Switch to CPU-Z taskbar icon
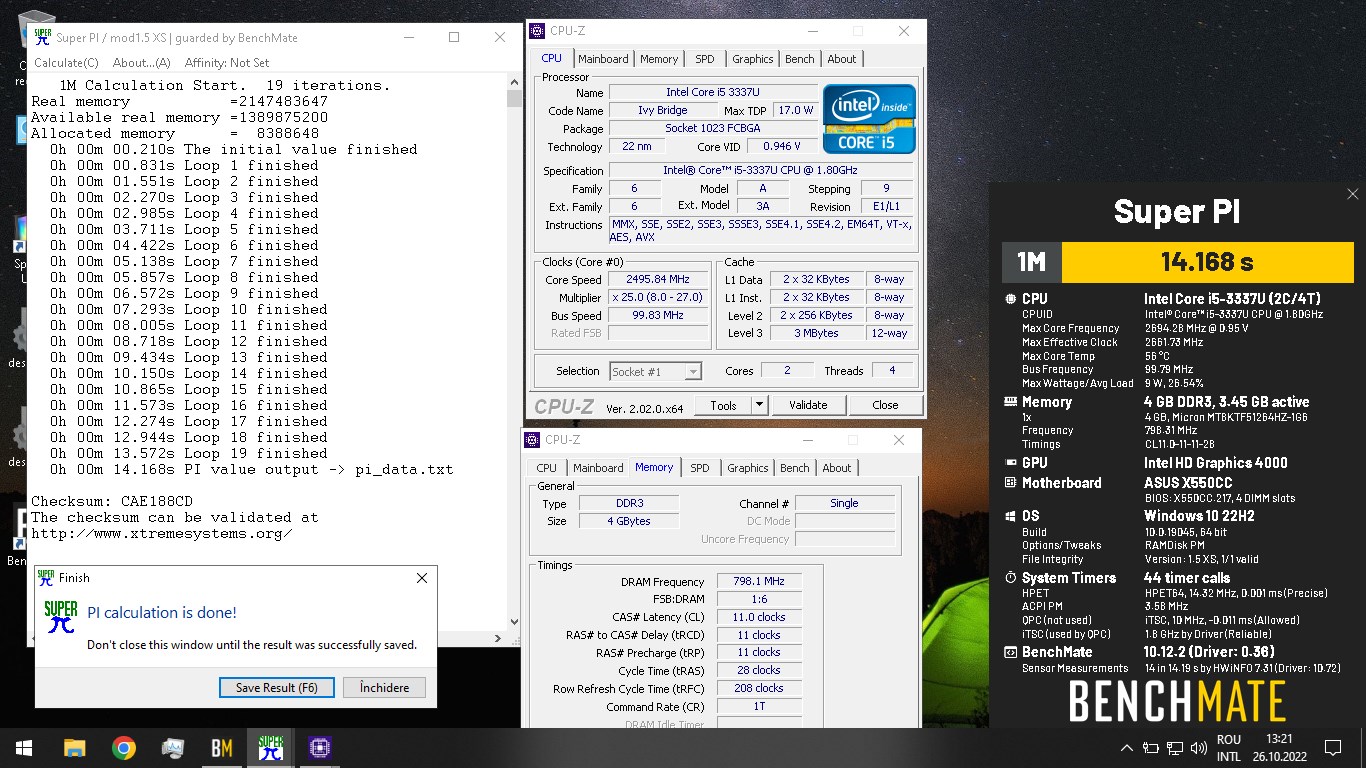 tap(319, 748)
